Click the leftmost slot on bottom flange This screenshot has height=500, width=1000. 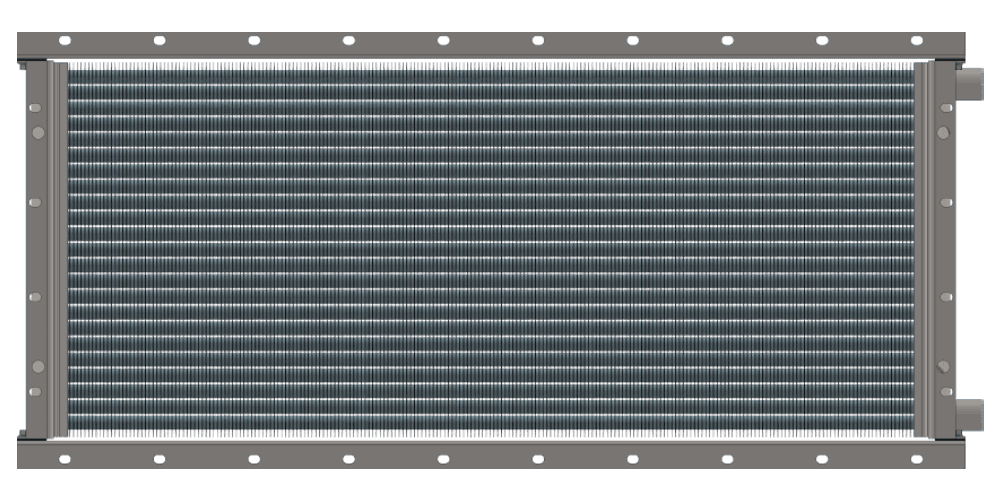point(65,459)
